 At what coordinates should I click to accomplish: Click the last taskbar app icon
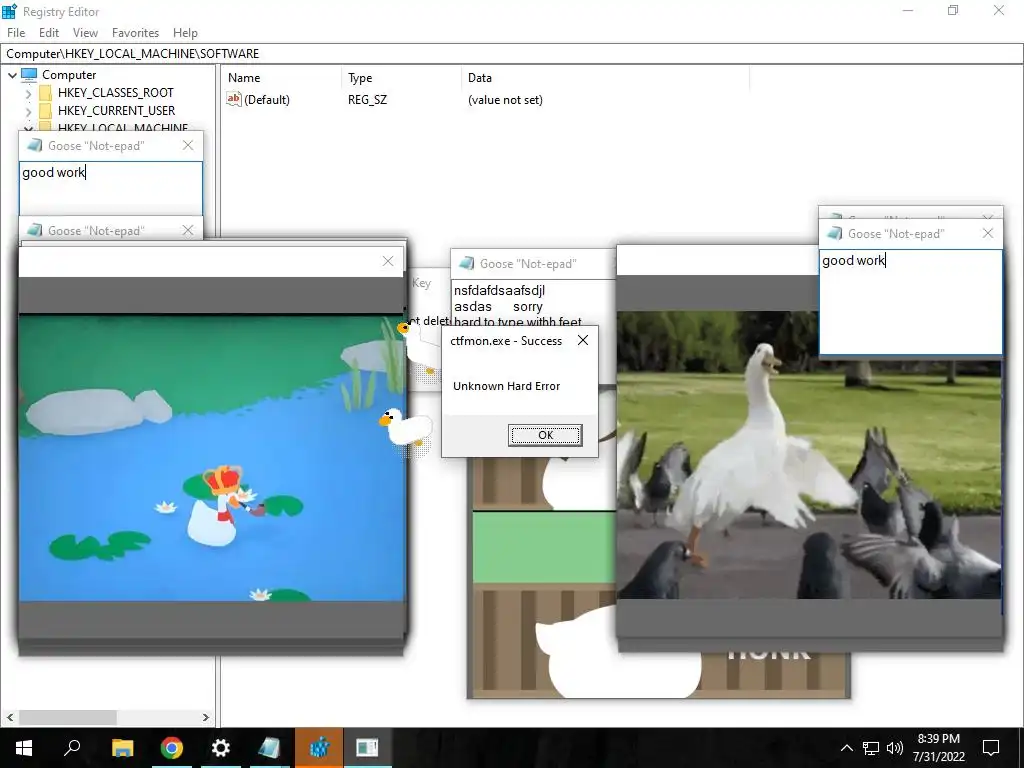[368, 748]
